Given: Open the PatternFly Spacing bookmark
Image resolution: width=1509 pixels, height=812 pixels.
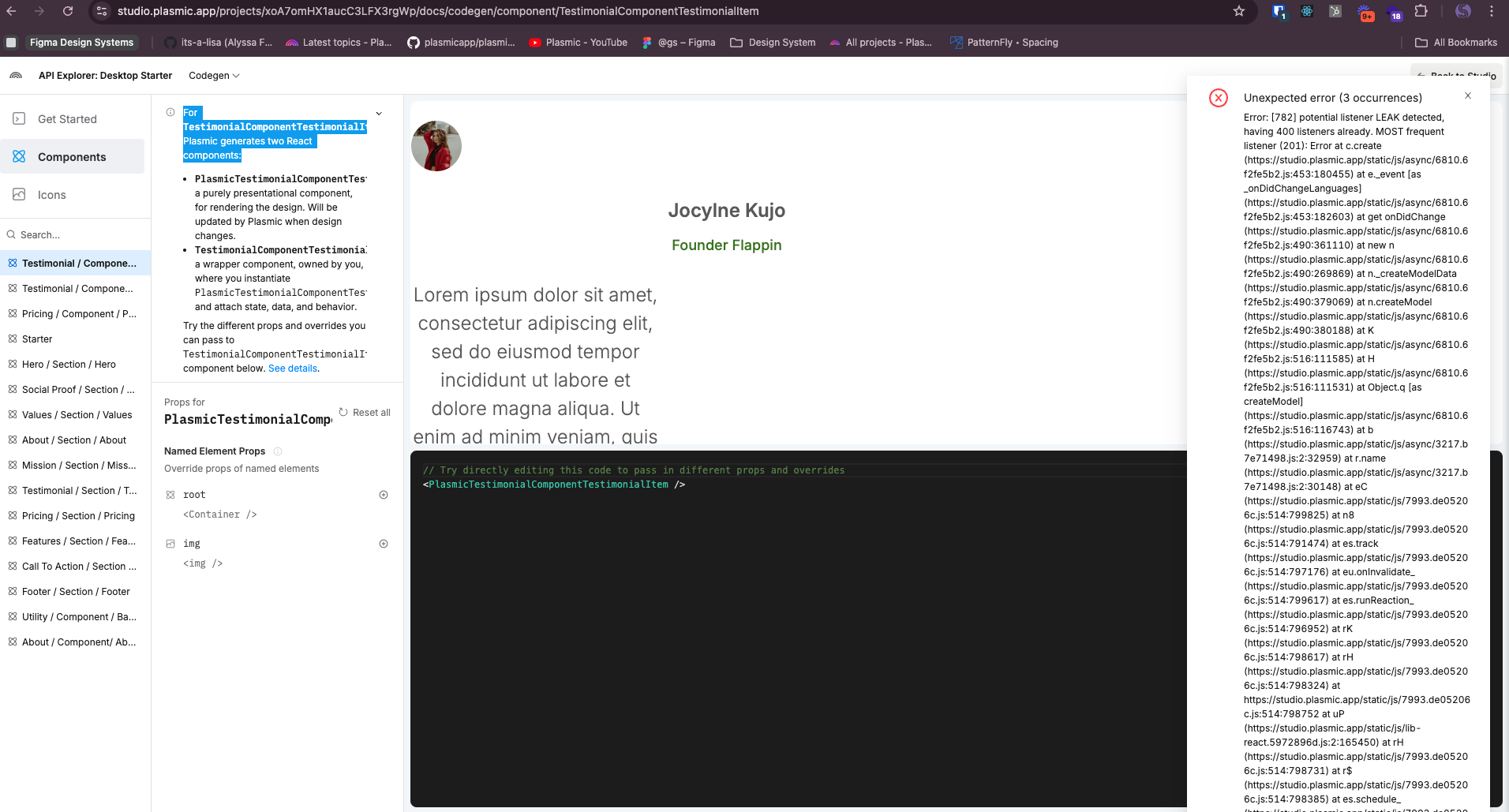Looking at the screenshot, I should [x=1004, y=43].
